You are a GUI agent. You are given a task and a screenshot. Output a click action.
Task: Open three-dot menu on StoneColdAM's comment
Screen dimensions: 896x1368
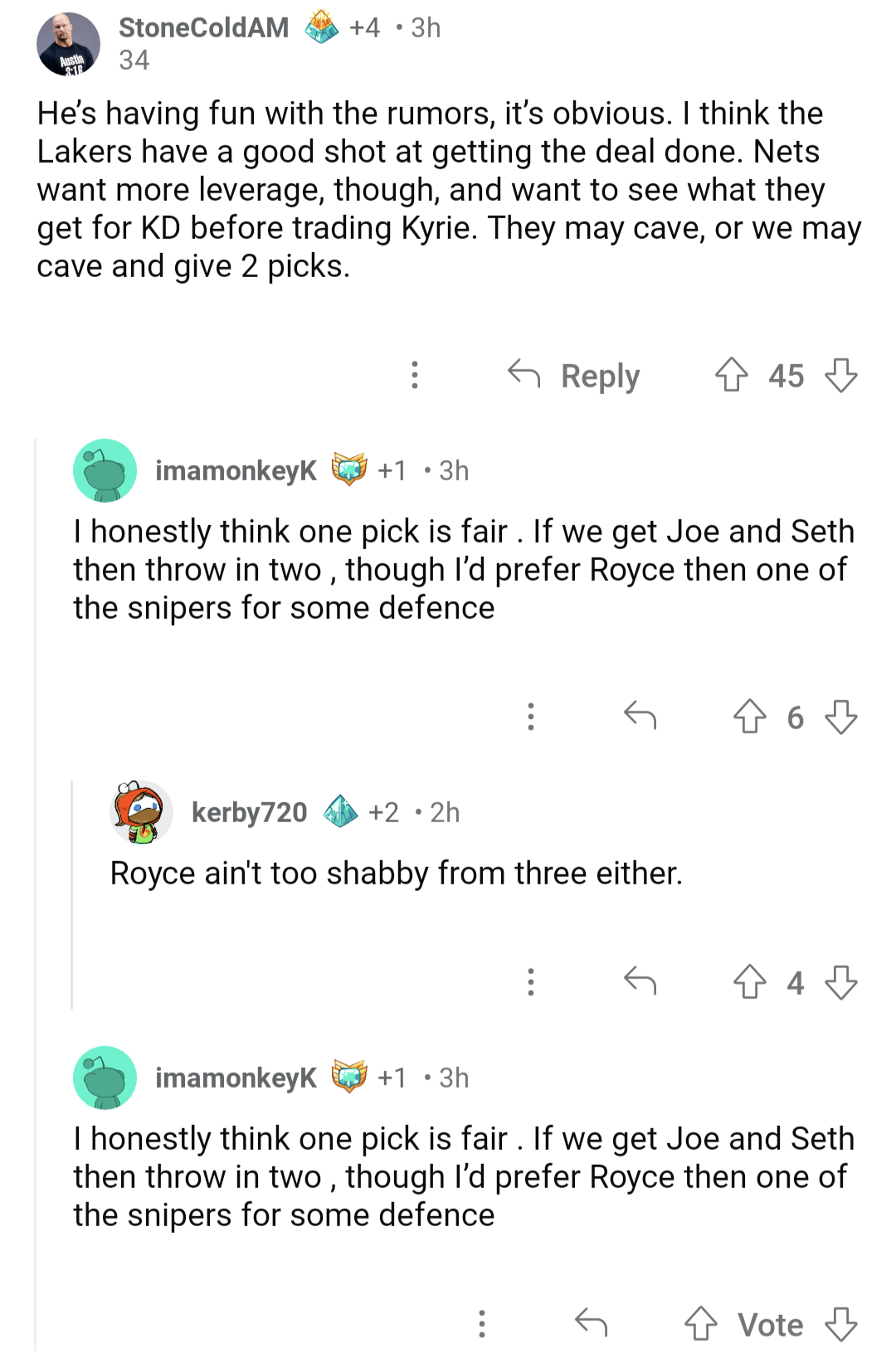coord(415,375)
